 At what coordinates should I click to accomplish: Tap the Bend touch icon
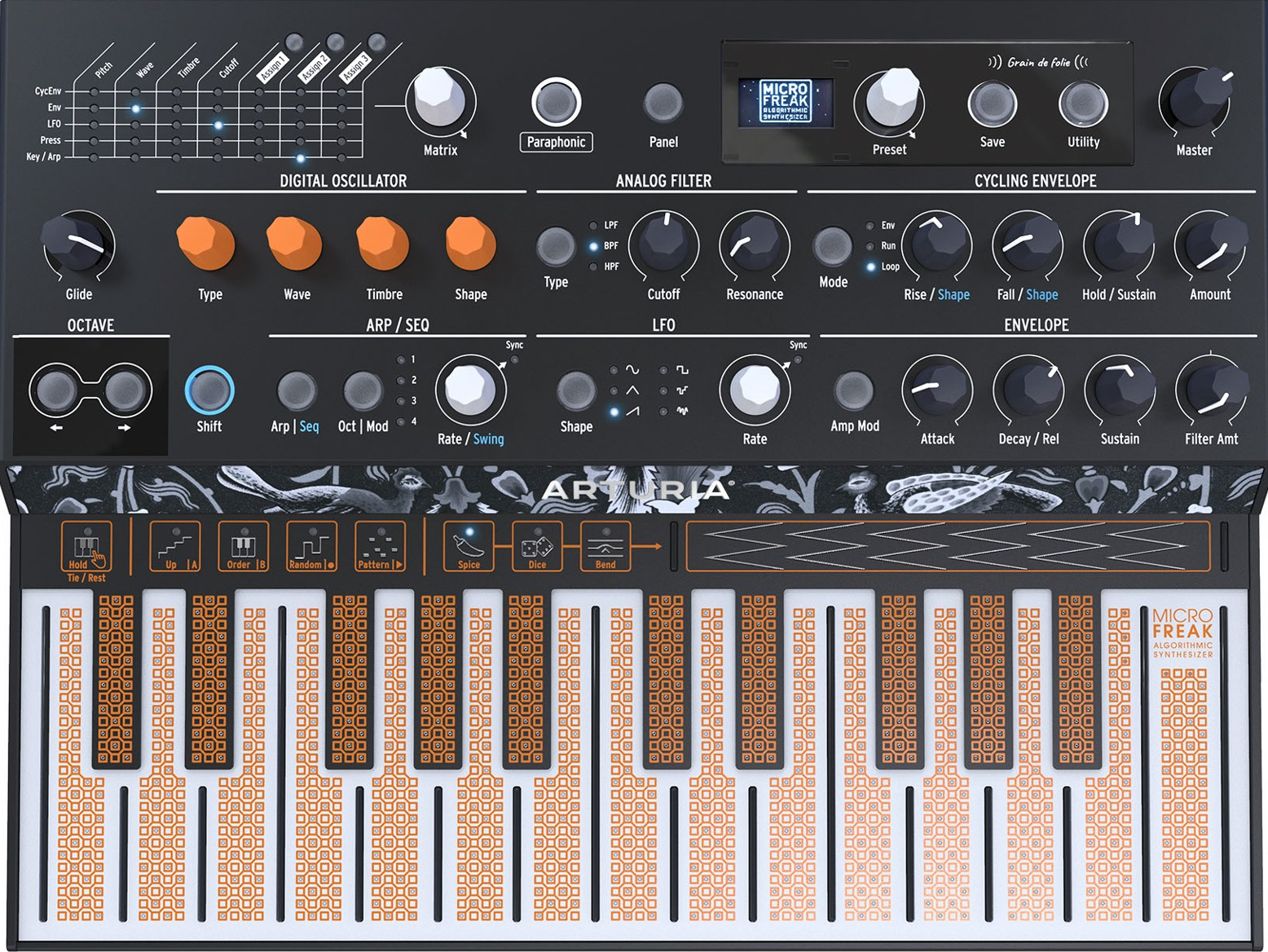click(605, 546)
